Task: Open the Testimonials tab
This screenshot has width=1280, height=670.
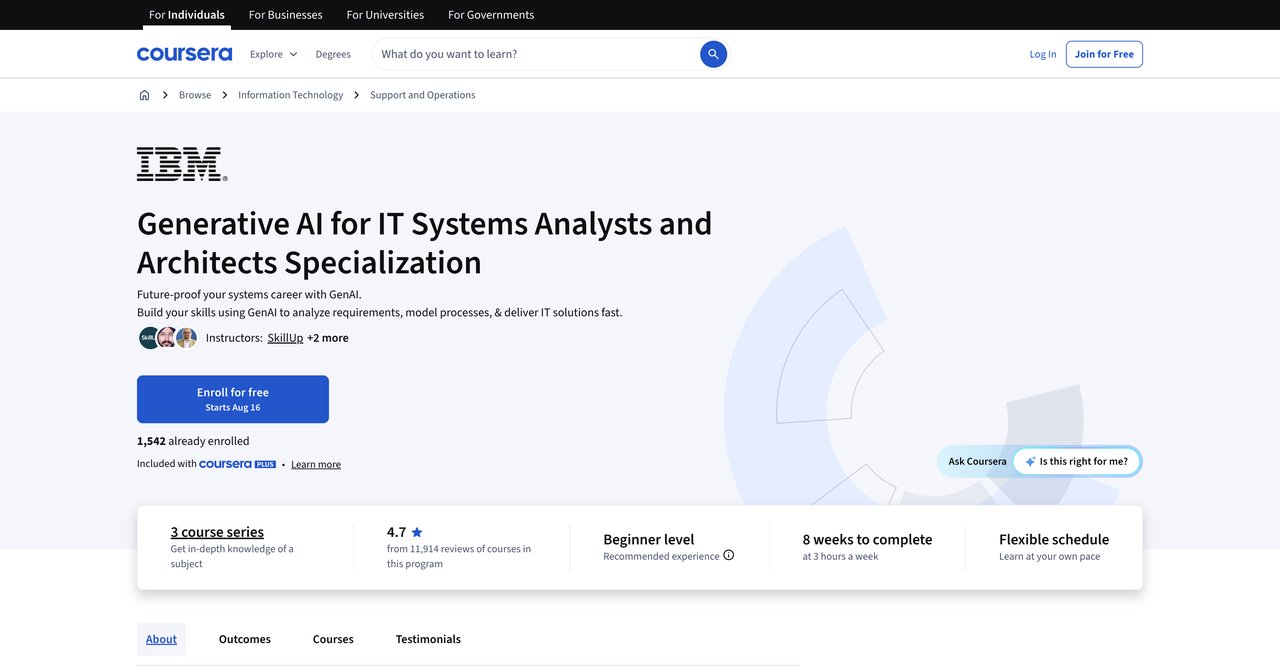Action: pos(428,639)
